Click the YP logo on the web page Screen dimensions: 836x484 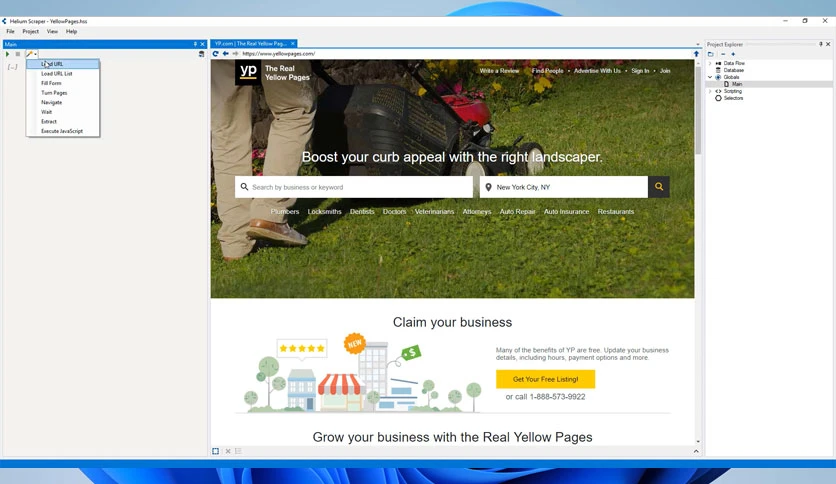click(248, 72)
